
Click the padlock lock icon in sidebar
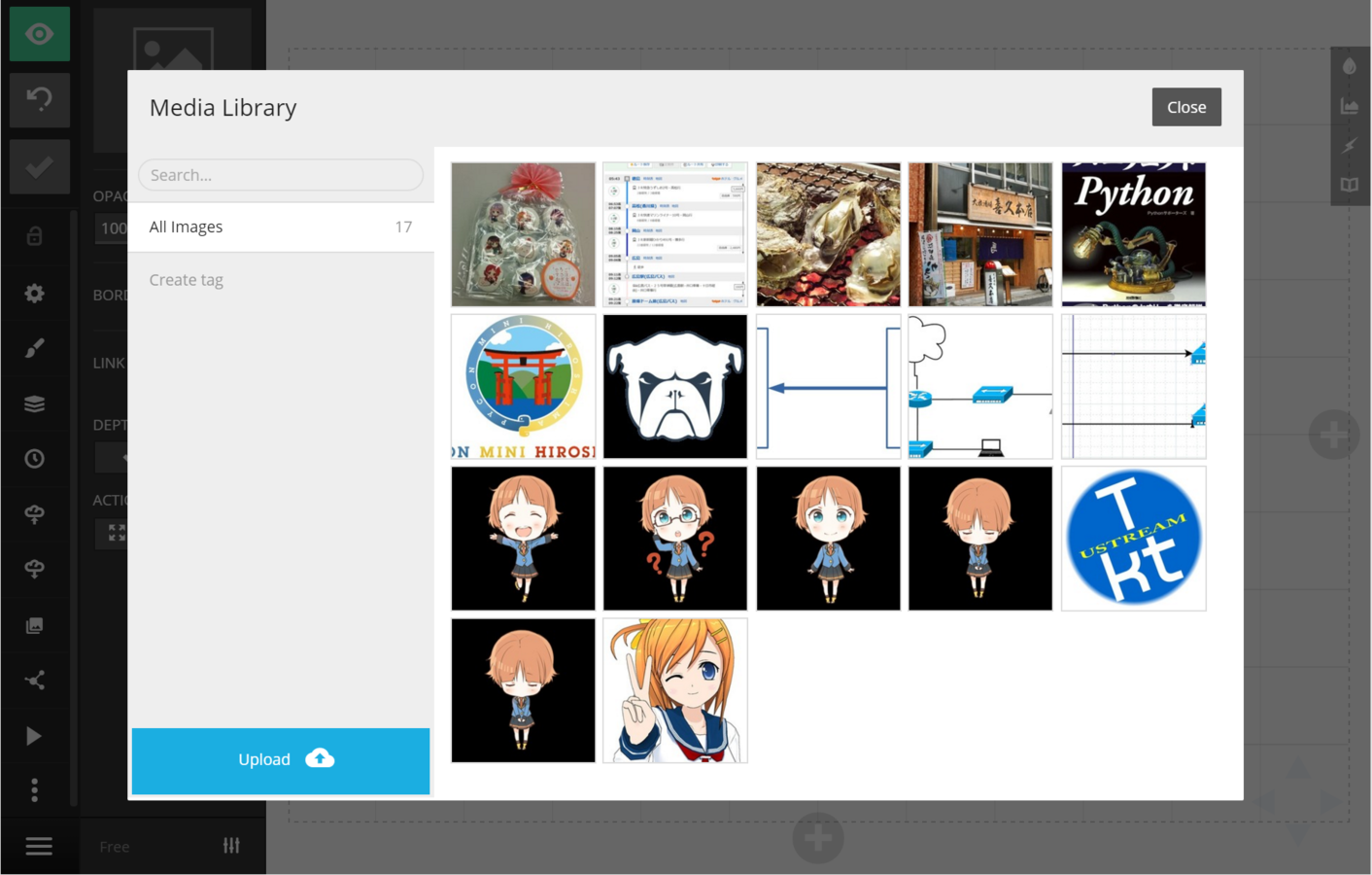pos(35,236)
